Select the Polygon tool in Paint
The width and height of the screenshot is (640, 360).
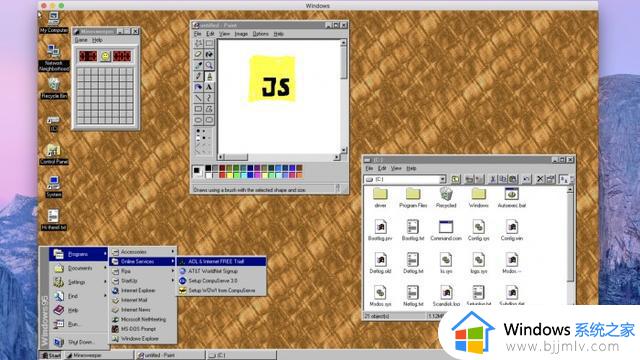[209, 109]
